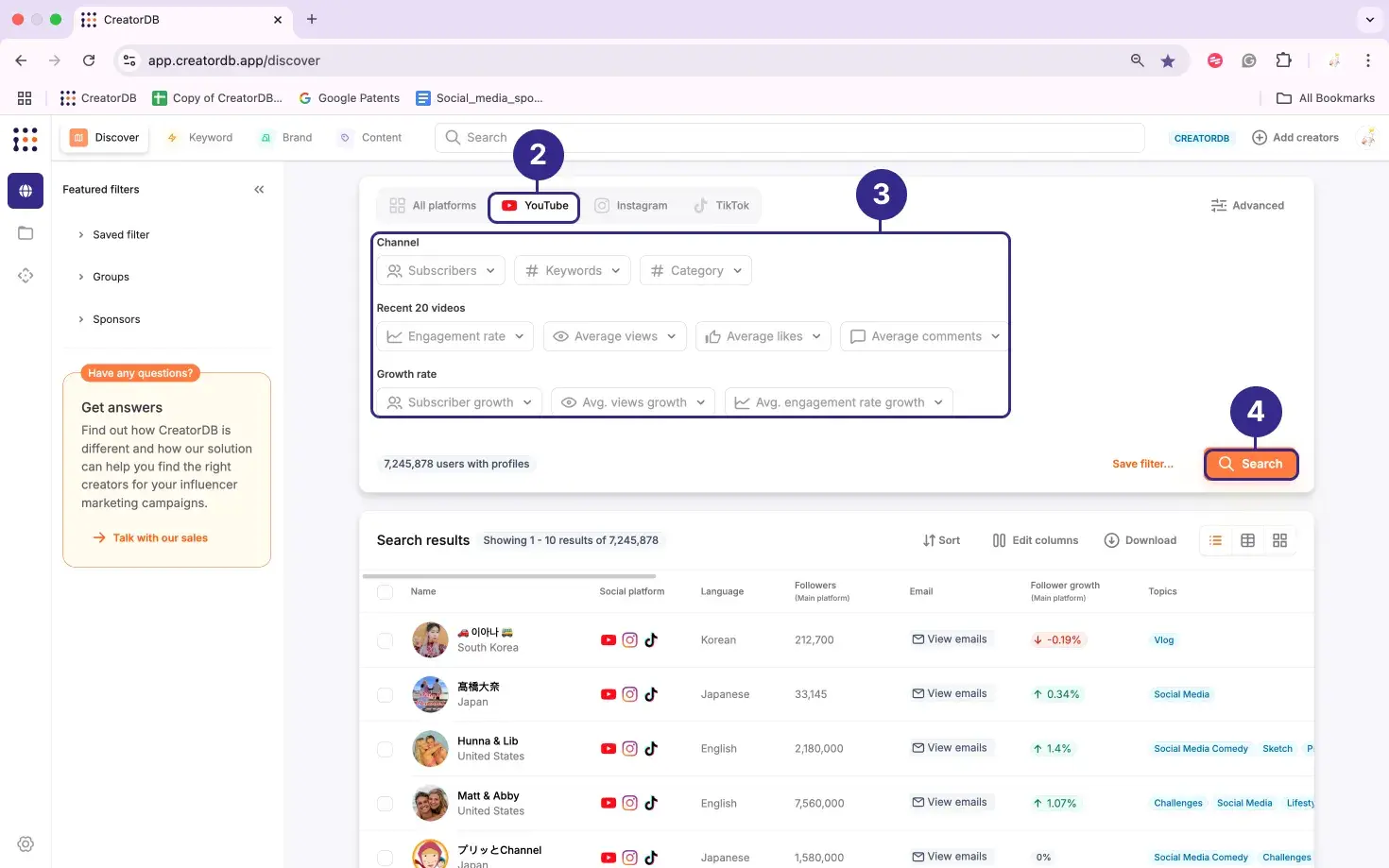
Task: Select the YouTube platform tab
Action: point(534,206)
